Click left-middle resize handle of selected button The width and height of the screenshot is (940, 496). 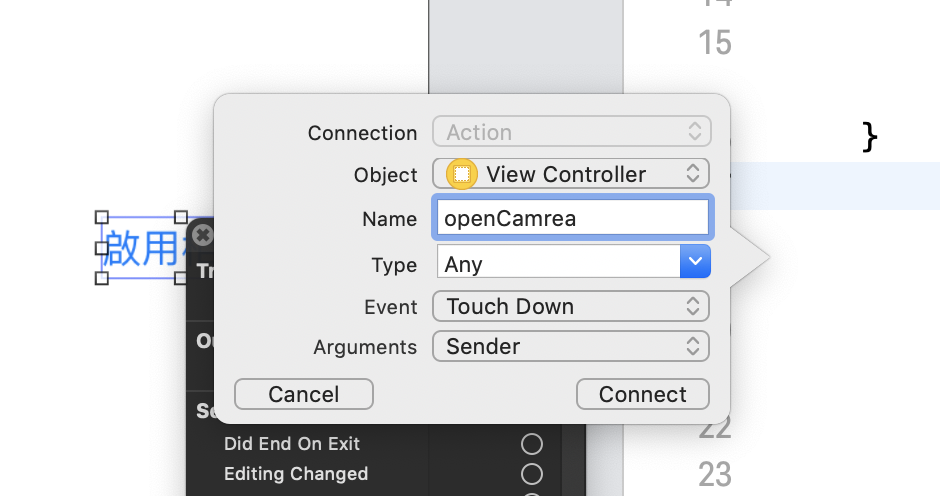pos(101,248)
